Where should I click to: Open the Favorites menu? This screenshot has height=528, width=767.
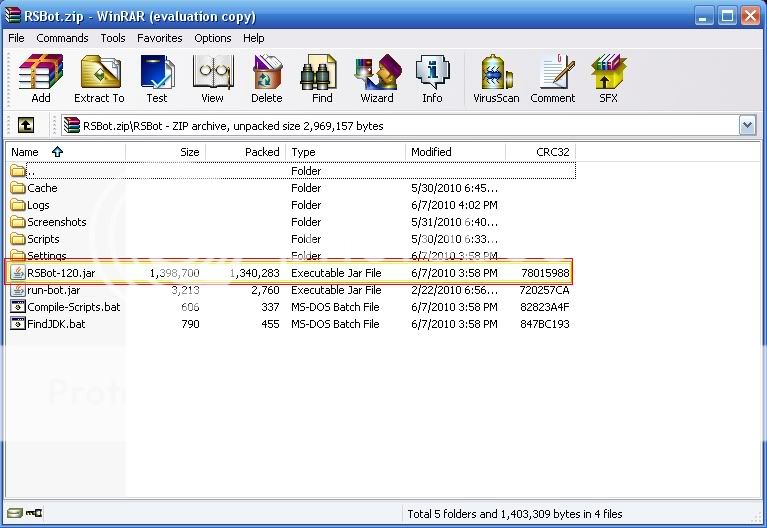pos(159,38)
